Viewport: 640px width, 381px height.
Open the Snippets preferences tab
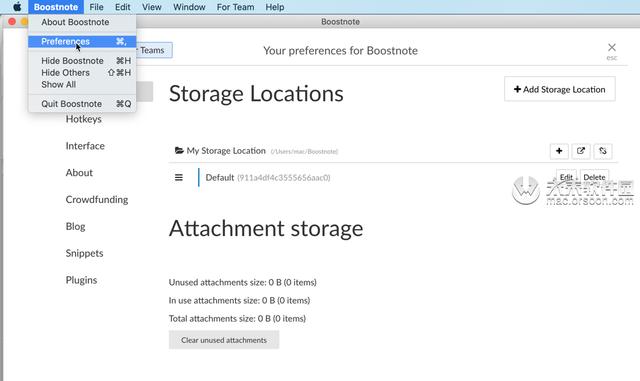(x=84, y=253)
